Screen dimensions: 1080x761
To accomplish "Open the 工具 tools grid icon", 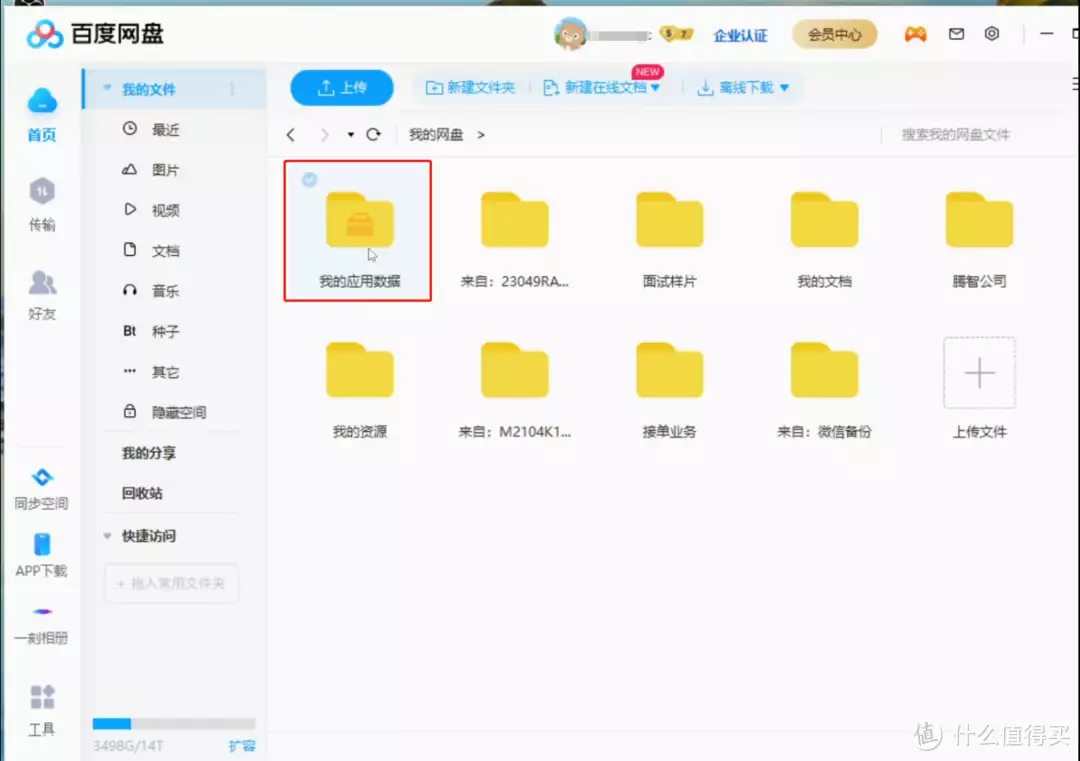I will (42, 697).
